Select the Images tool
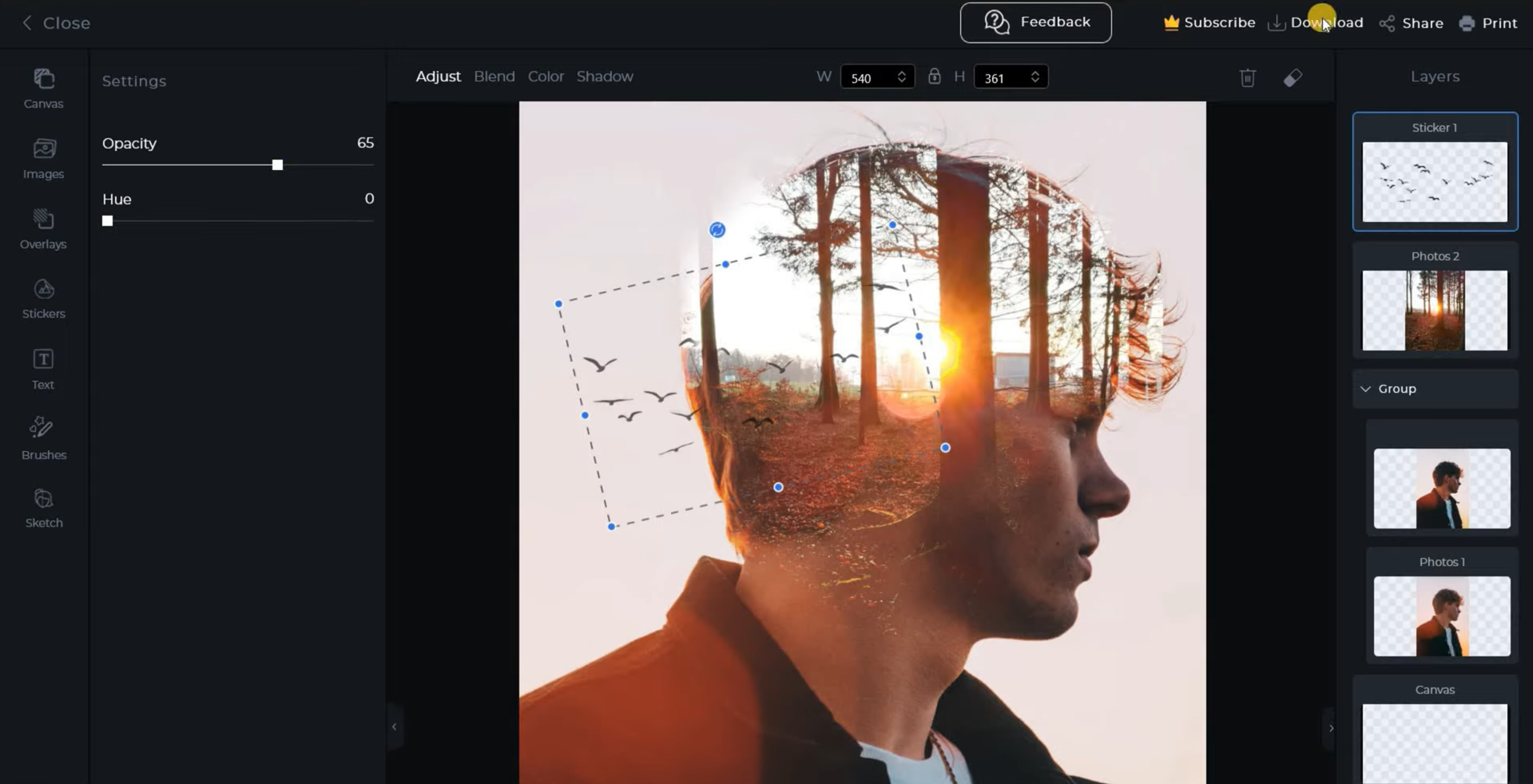Screen dimensions: 1533x784 (x=42, y=159)
